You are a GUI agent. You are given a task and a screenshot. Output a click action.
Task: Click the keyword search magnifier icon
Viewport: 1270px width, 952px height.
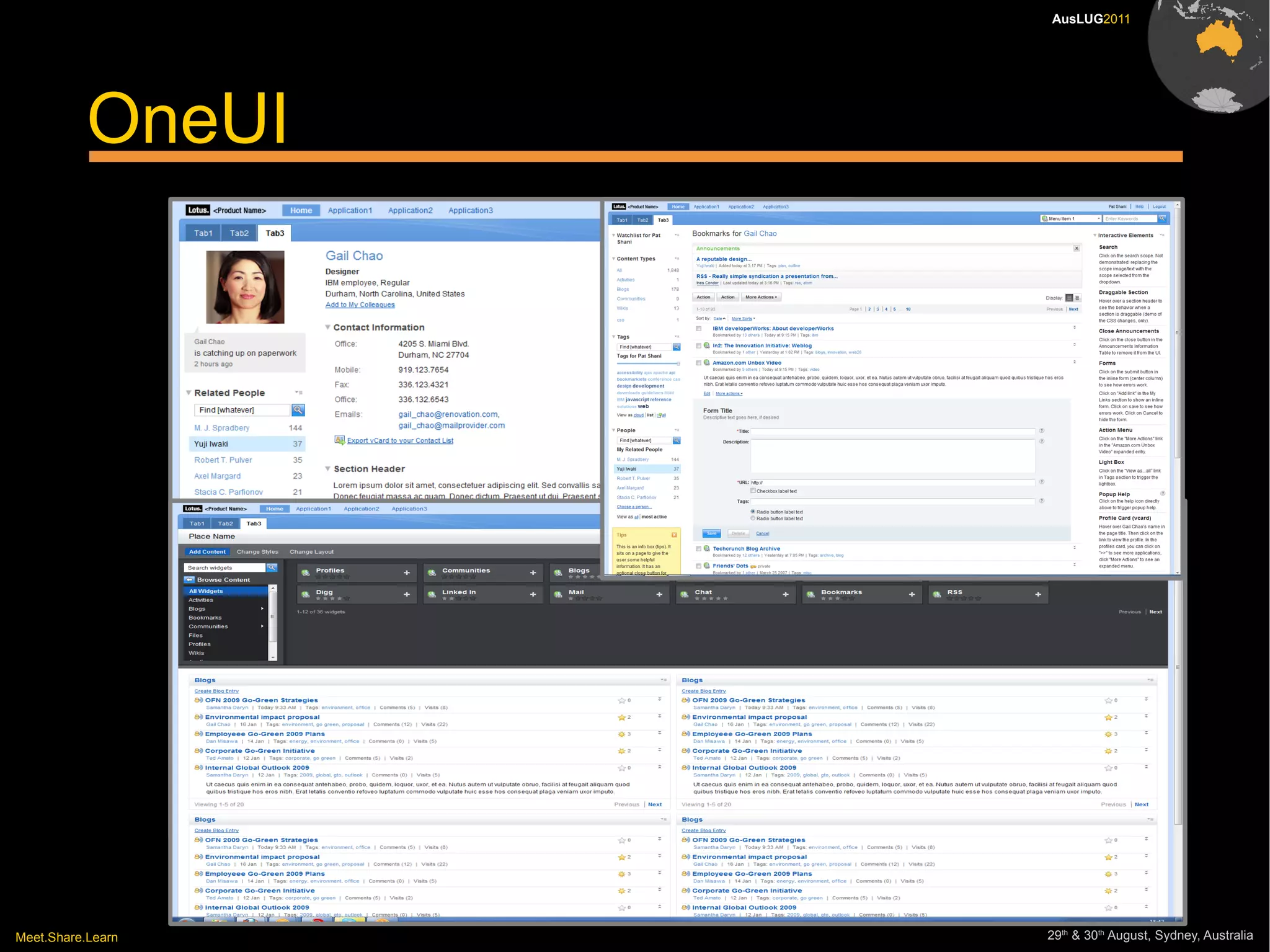[x=1163, y=218]
